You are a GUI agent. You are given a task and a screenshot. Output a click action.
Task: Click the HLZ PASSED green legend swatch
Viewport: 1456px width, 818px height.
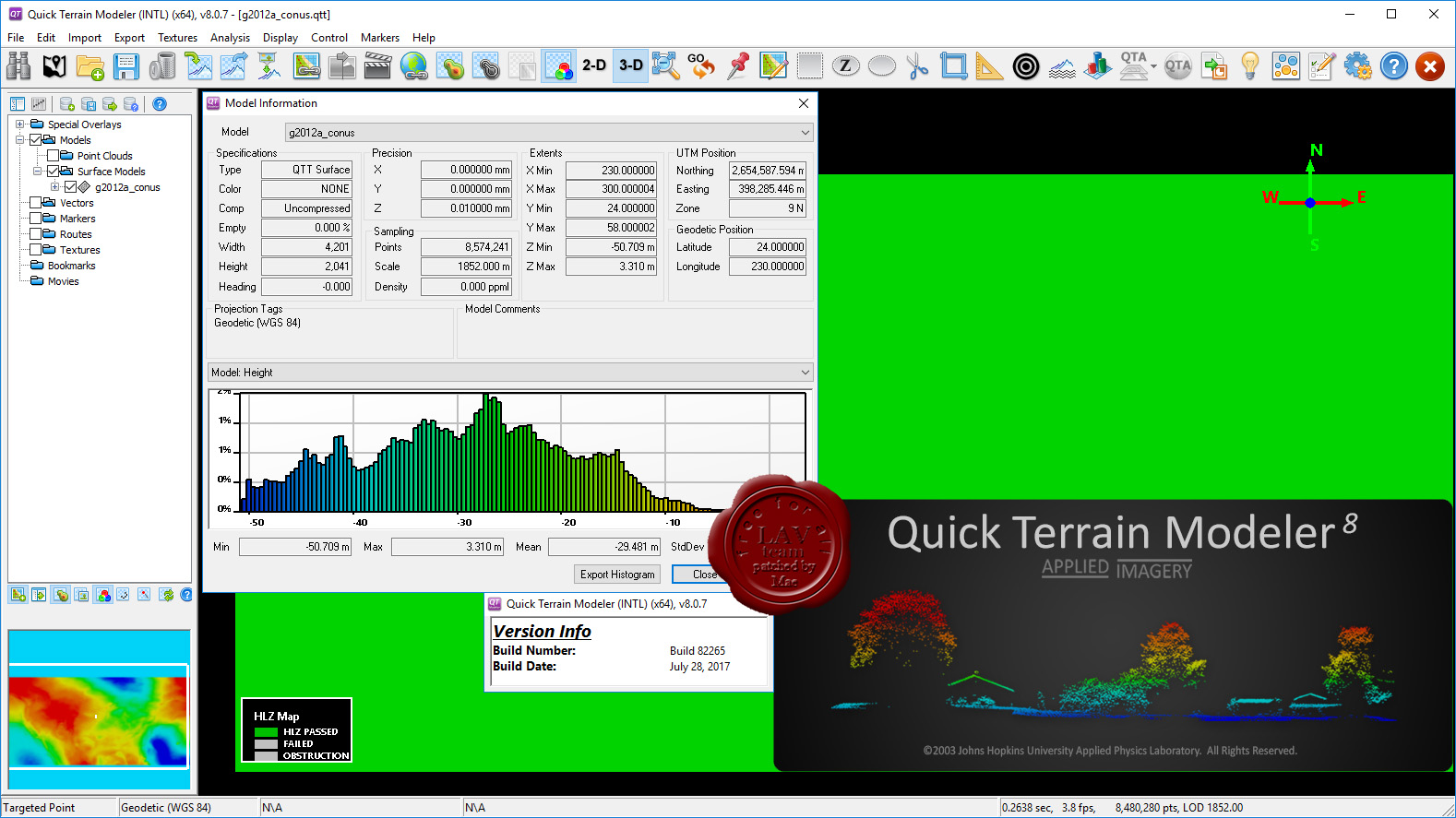[266, 732]
